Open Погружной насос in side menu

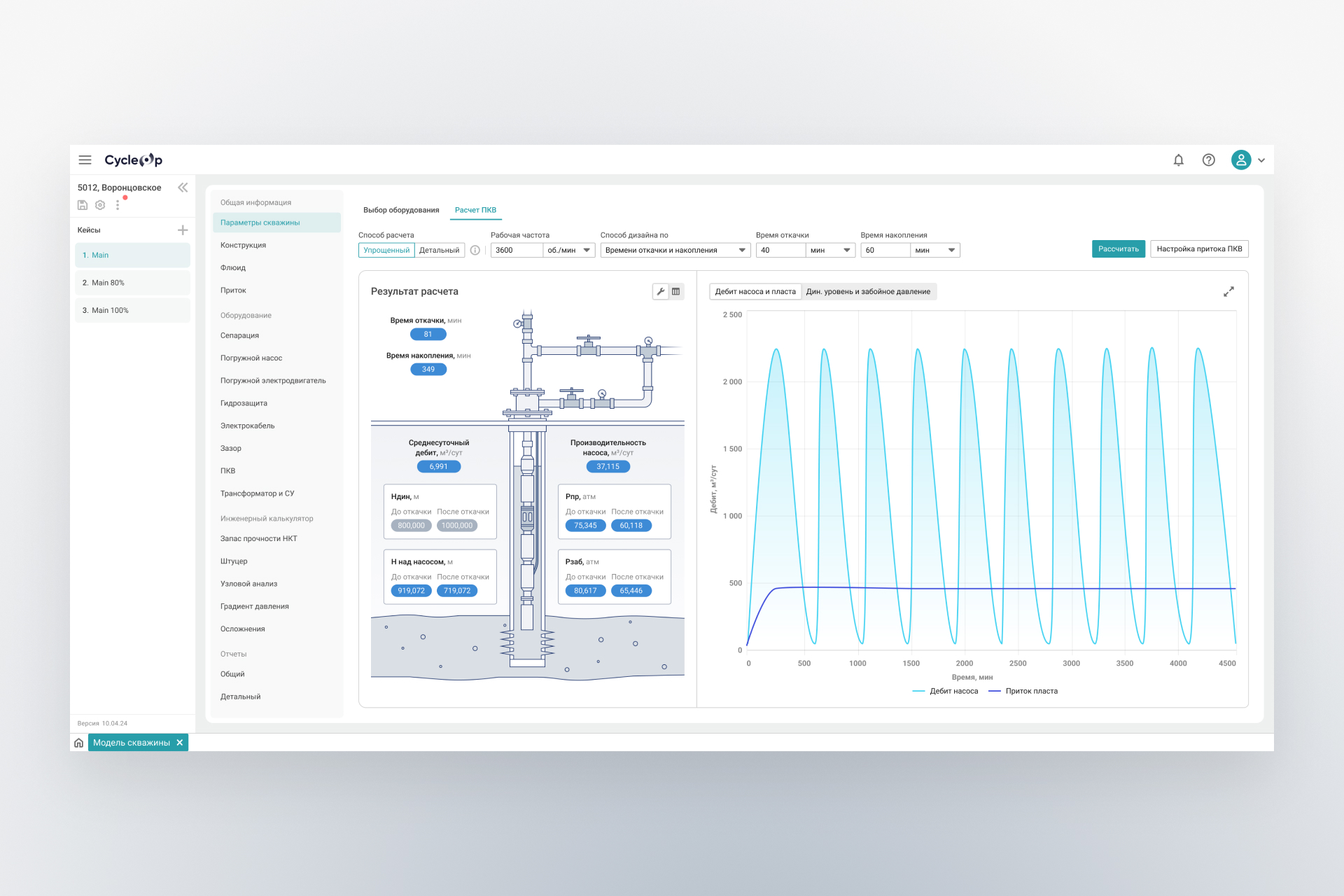point(251,358)
